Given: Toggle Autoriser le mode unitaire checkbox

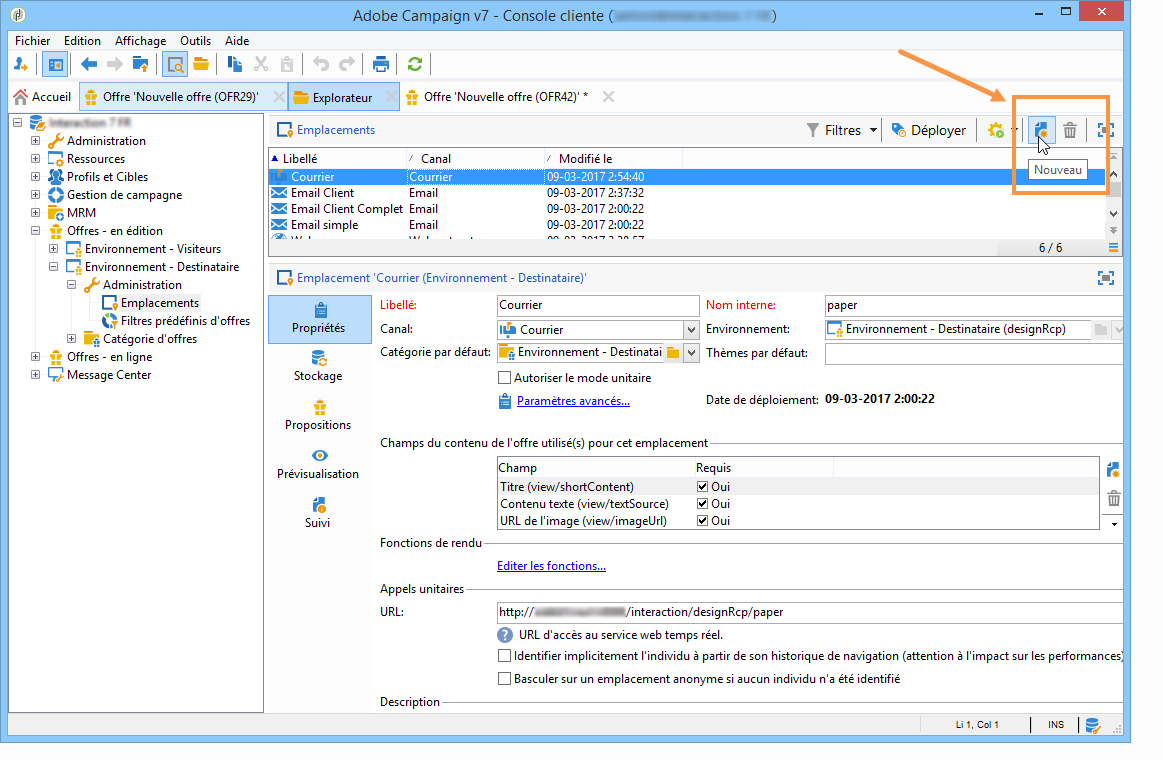Looking at the screenshot, I should click(x=504, y=378).
